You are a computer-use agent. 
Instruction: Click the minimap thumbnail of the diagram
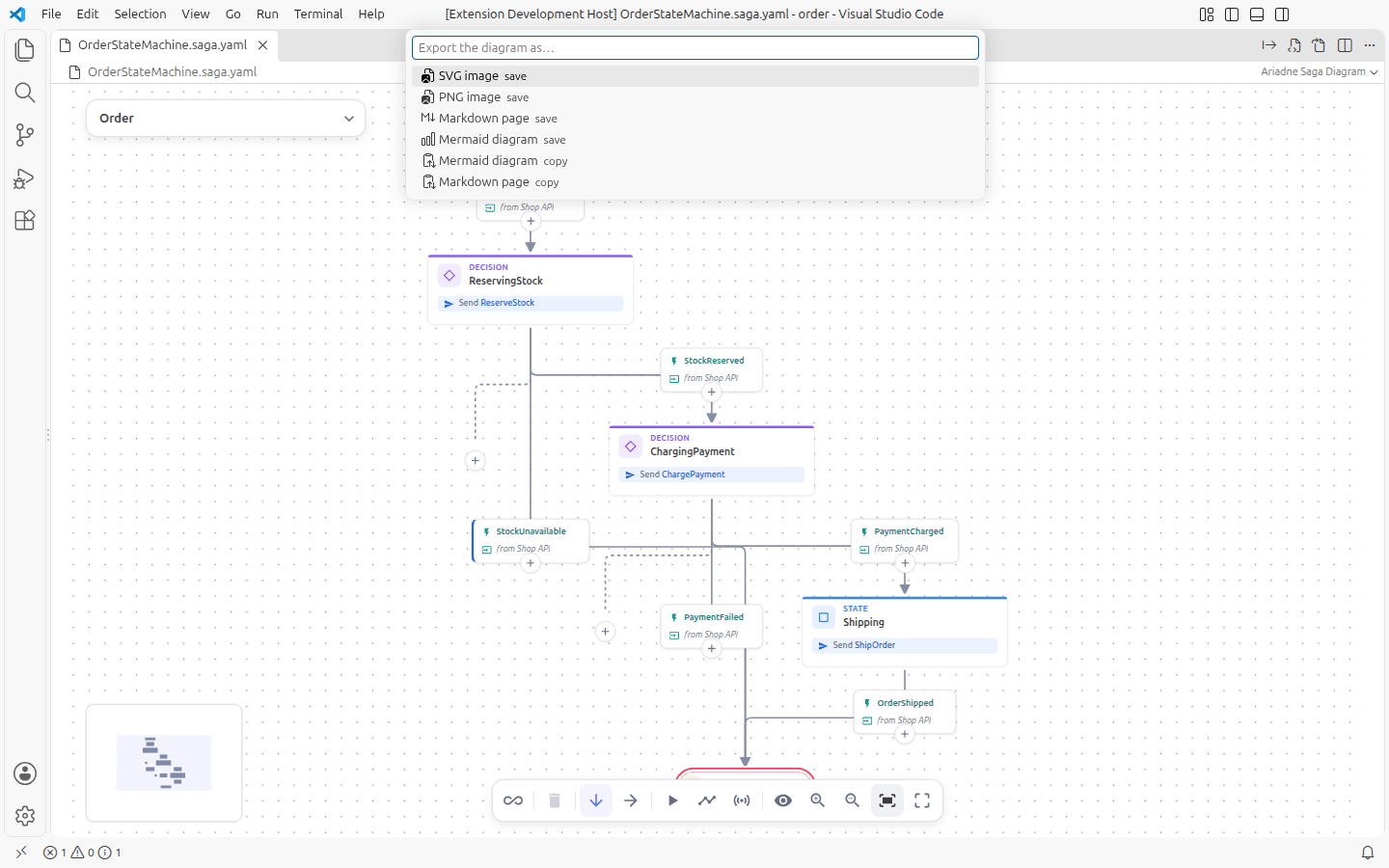click(164, 763)
